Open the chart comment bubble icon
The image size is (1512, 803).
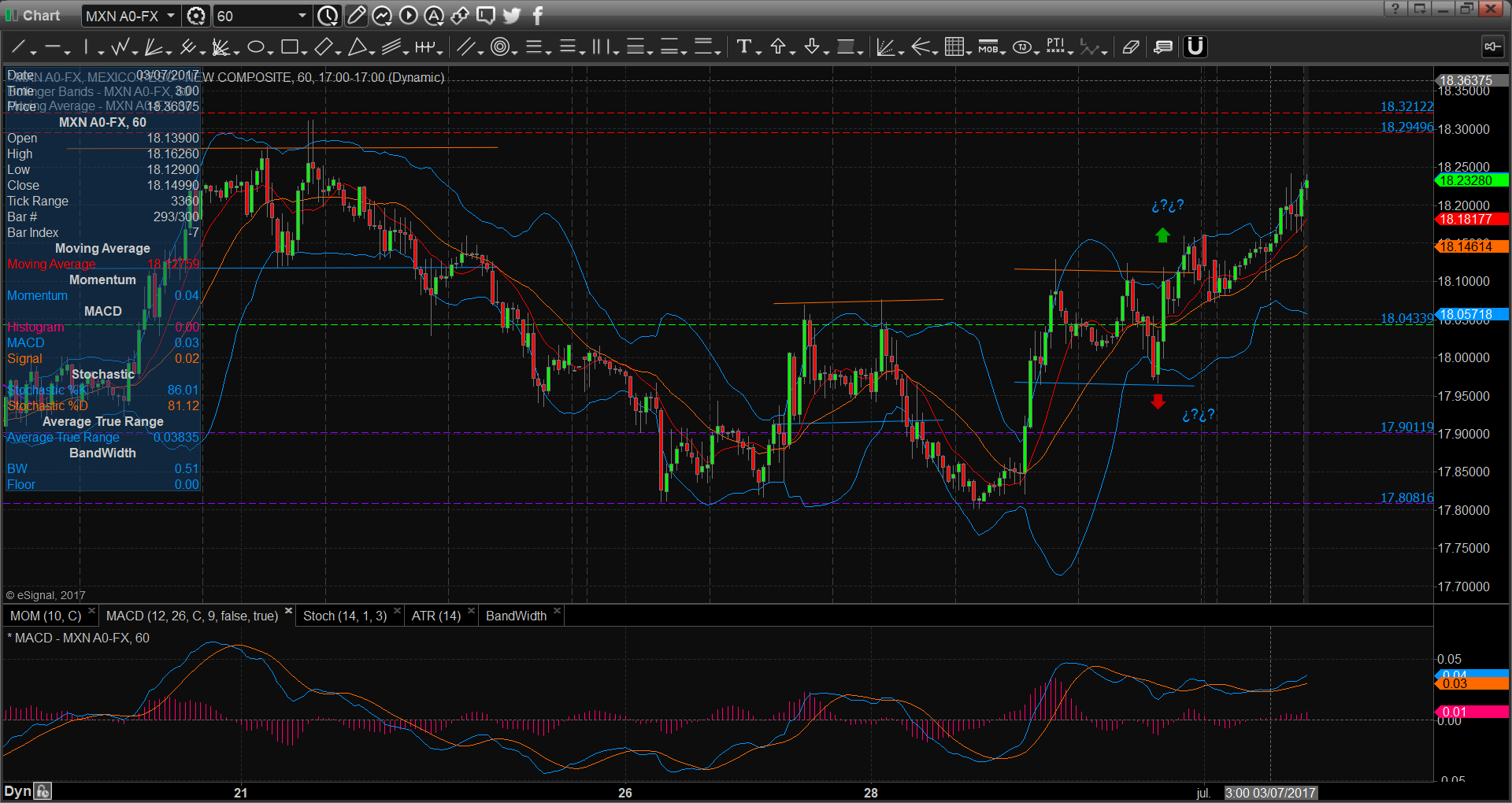486,16
